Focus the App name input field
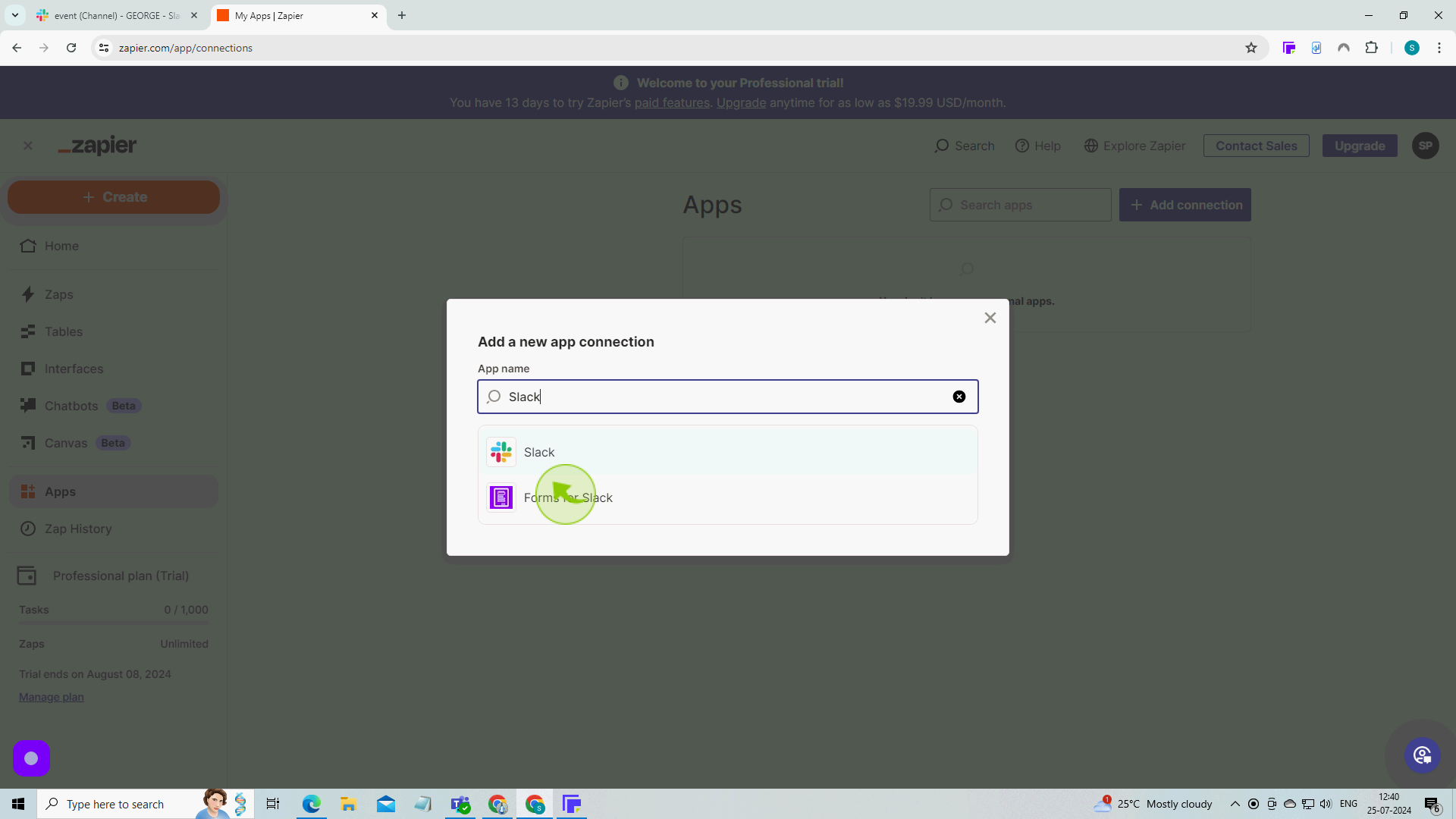 (727, 397)
